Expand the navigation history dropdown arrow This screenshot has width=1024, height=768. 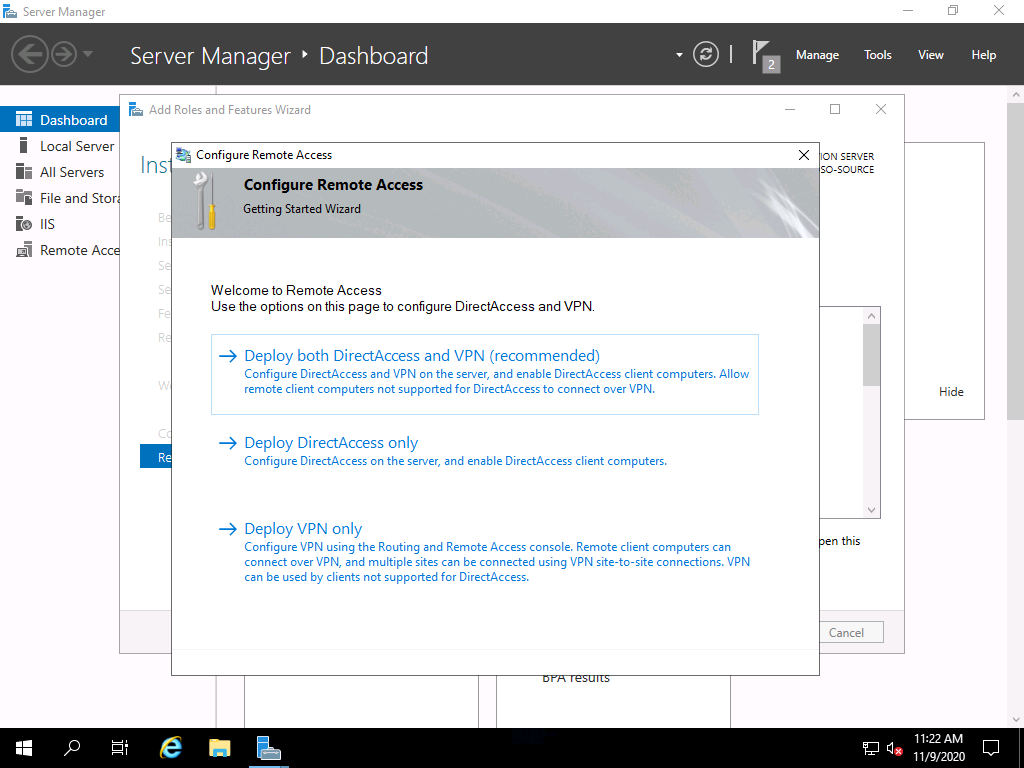(88, 54)
